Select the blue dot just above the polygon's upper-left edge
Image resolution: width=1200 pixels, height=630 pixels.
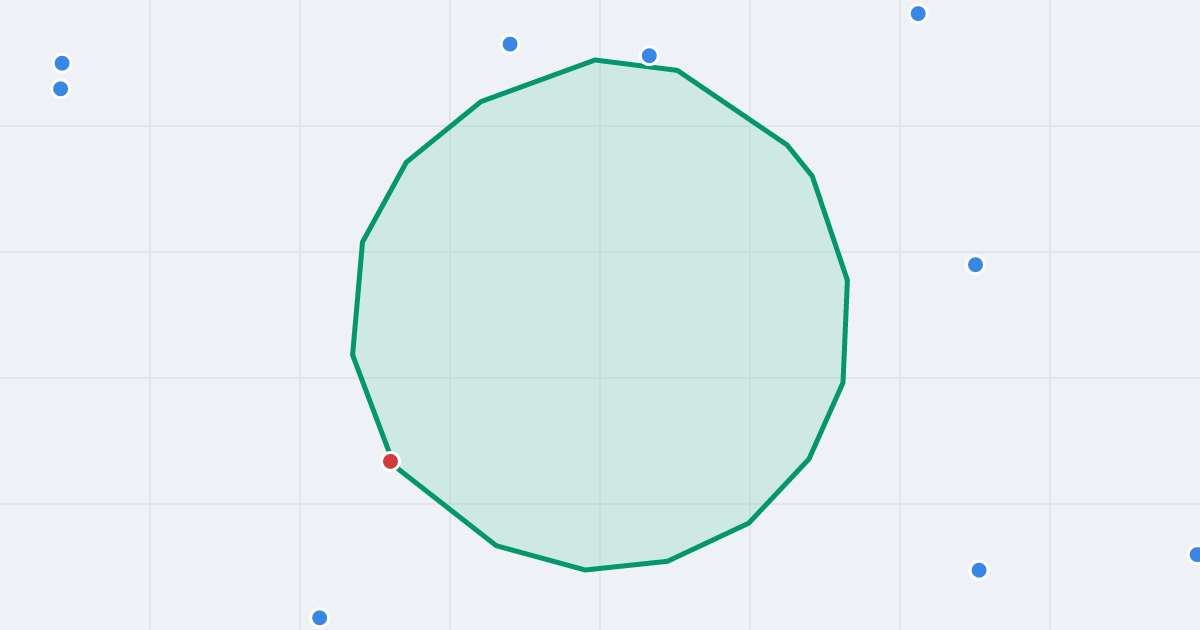[x=510, y=44]
